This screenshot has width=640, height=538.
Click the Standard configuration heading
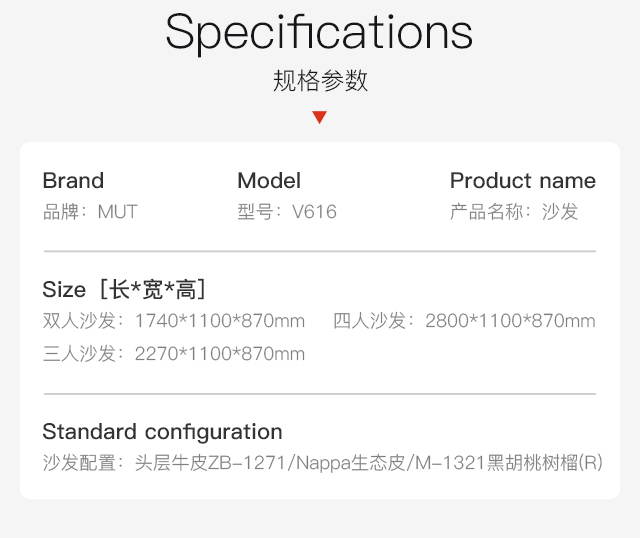tap(162, 432)
